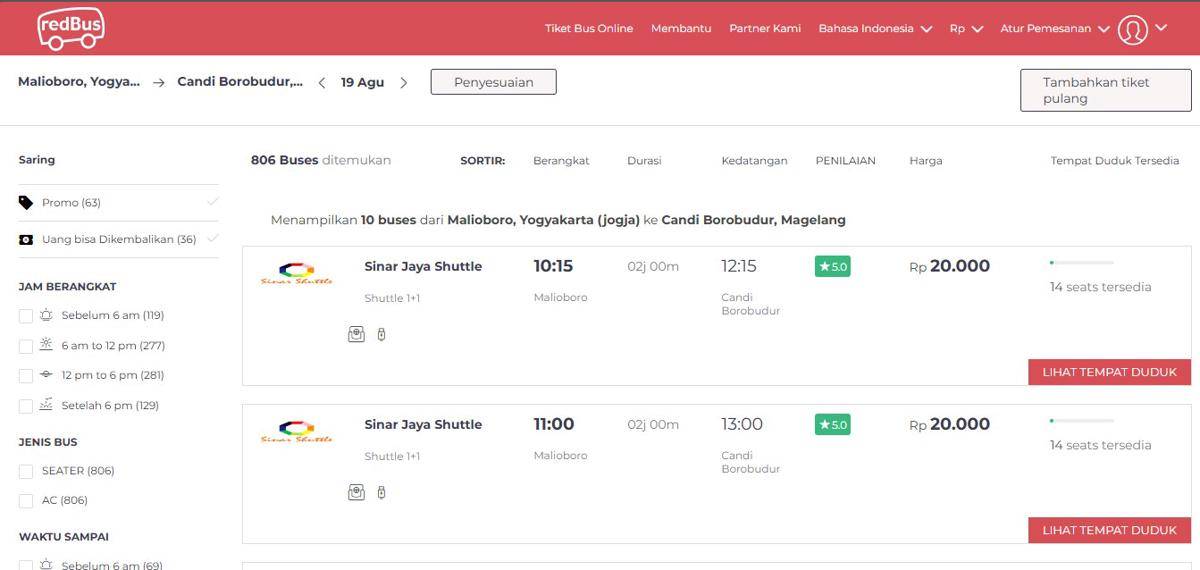Image resolution: width=1200 pixels, height=570 pixels.
Task: Click LIHAT TEMPAT DUDUK for 11:00 bus
Action: (1110, 530)
